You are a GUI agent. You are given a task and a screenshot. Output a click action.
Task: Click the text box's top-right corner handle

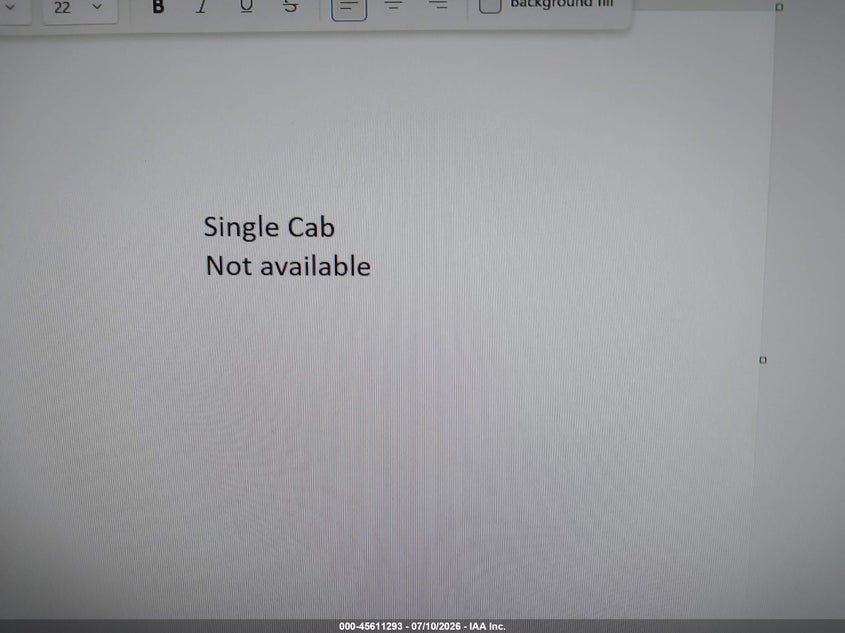pos(779,7)
